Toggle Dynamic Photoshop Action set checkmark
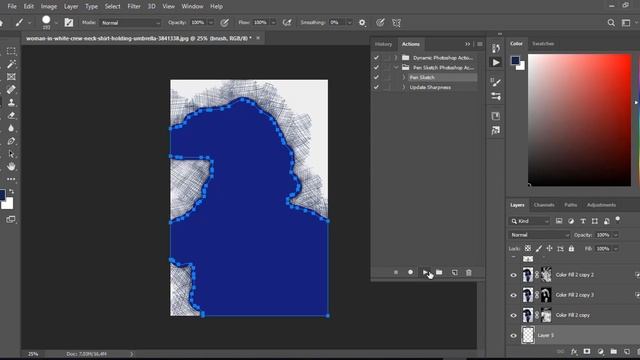640x360 pixels. click(376, 58)
